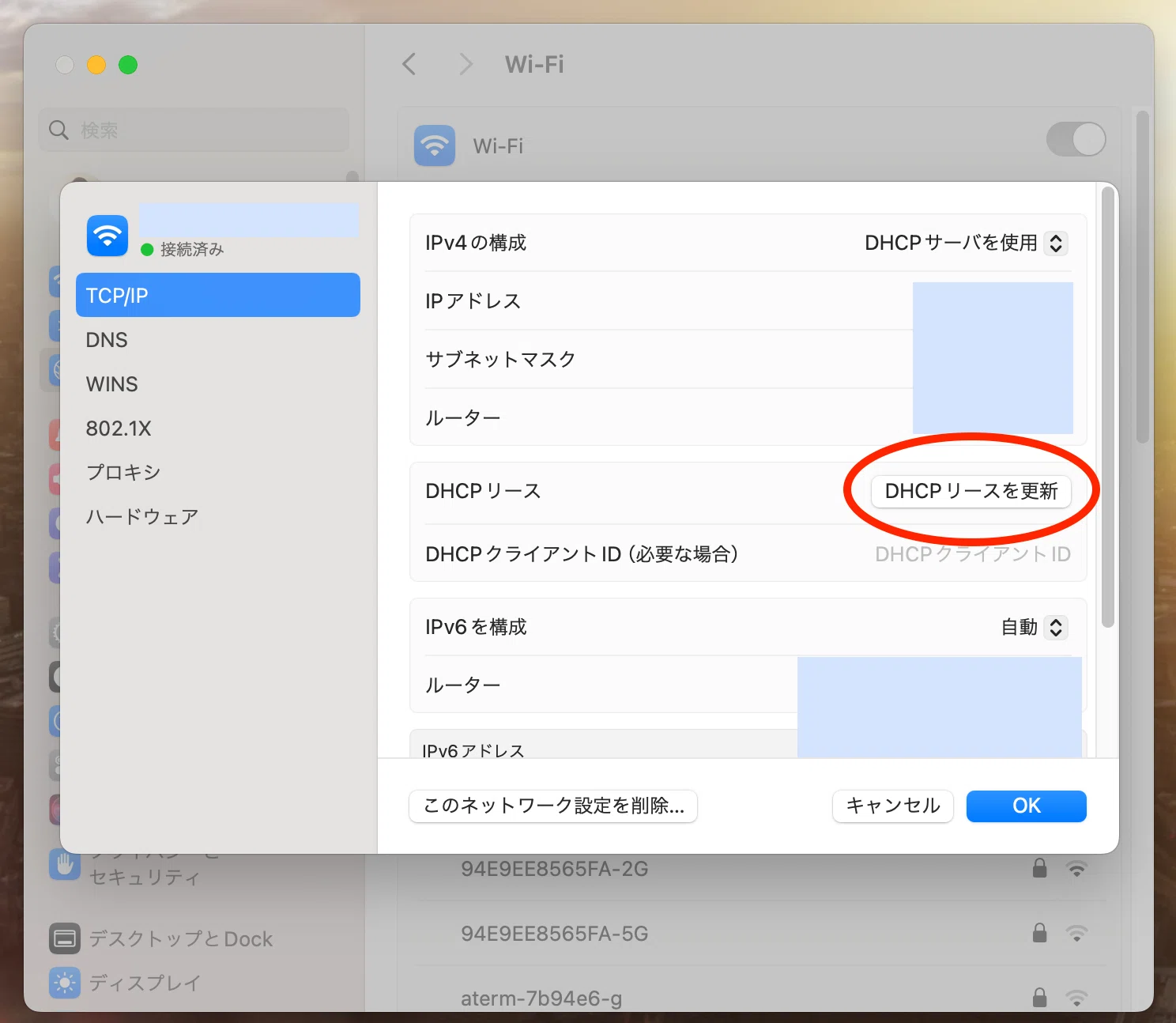1176x1023 pixels.
Task: Click the 接続済み status text
Action: [x=192, y=250]
